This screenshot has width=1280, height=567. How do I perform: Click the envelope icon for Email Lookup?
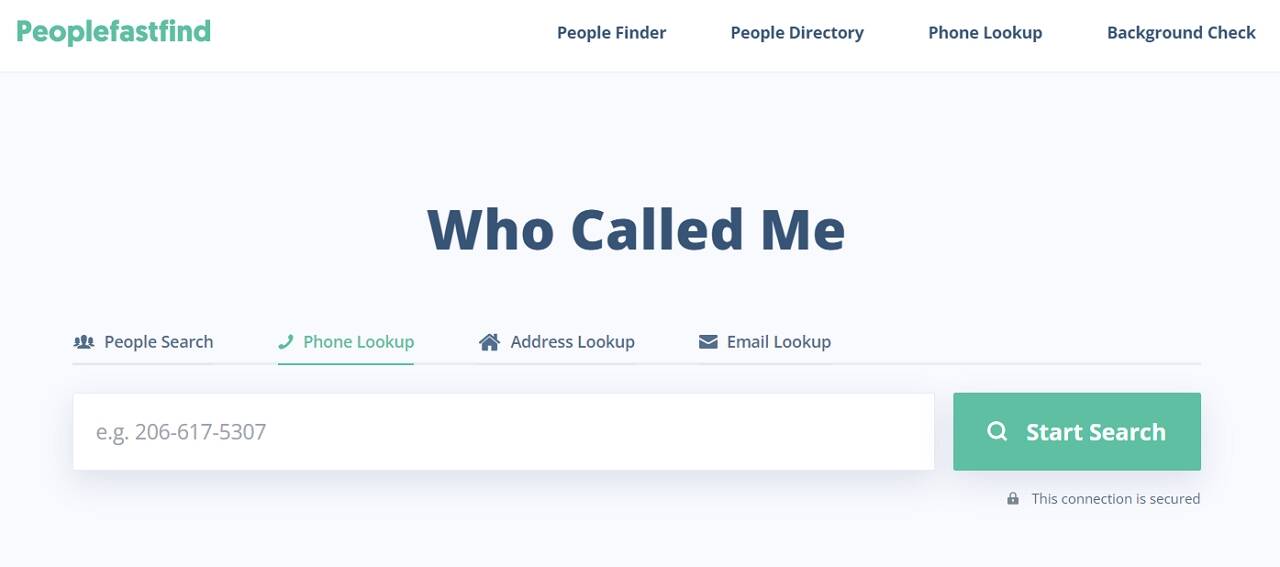coord(708,342)
